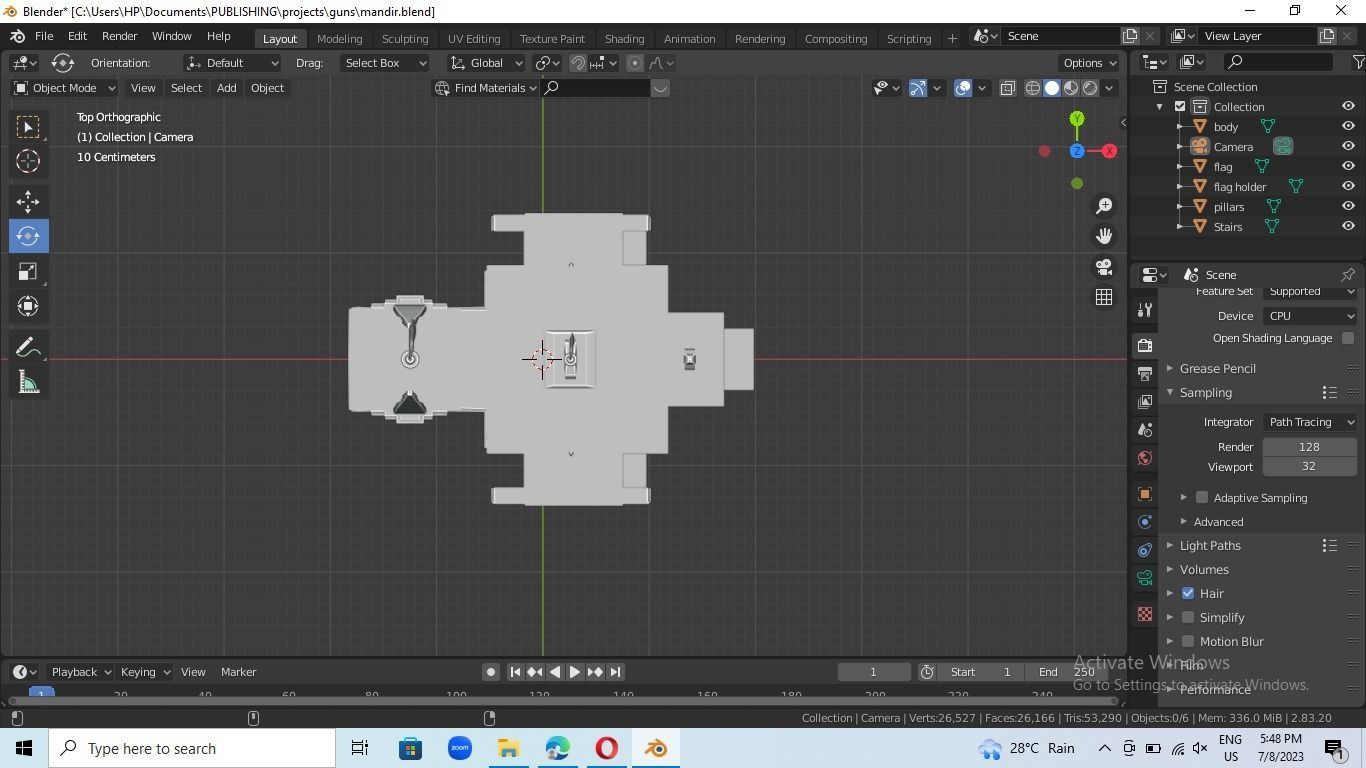The image size is (1366, 768).
Task: Click the Viewport samples value 32
Action: pyautogui.click(x=1310, y=466)
